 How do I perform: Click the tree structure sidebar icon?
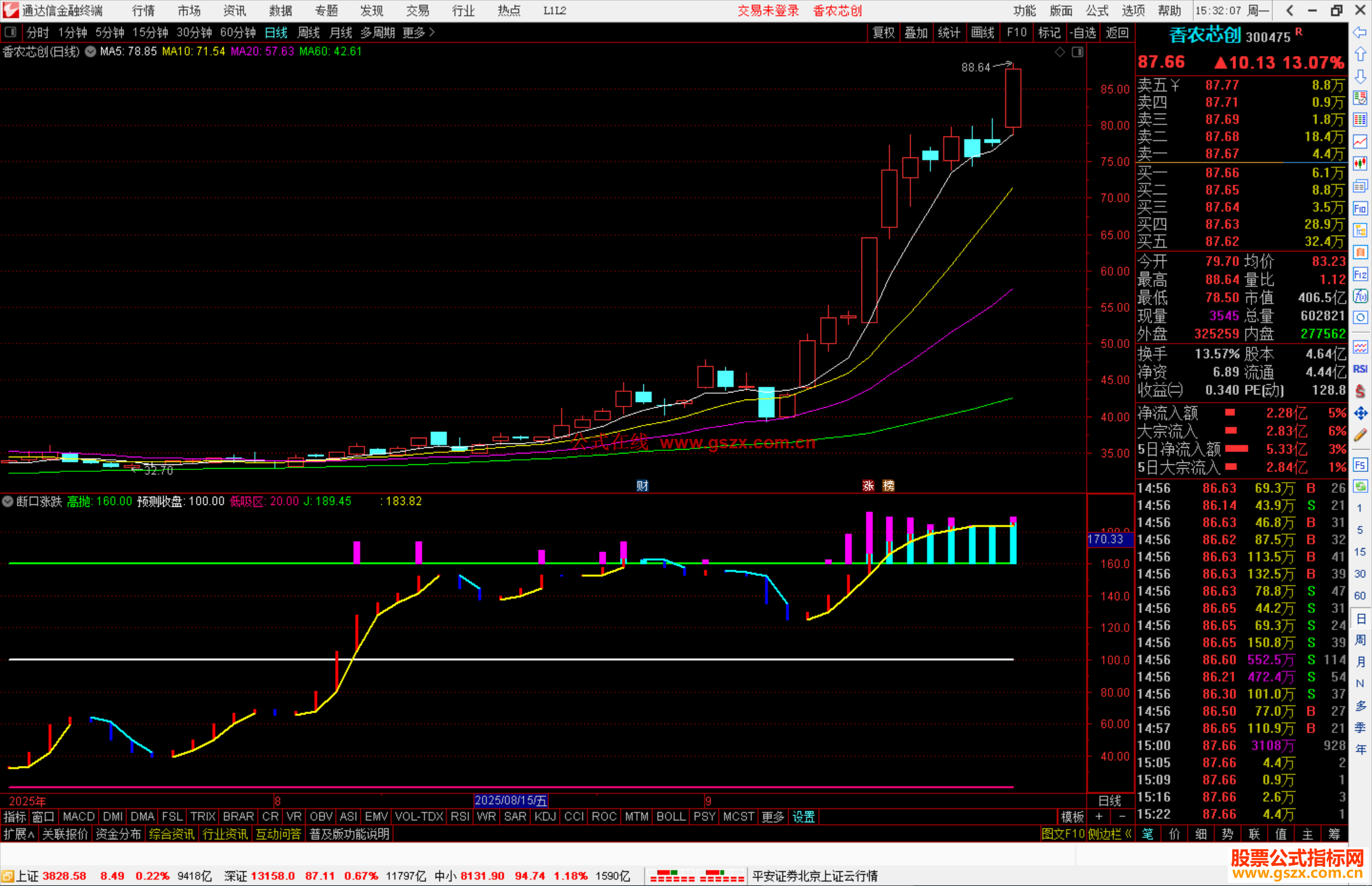pyautogui.click(x=1360, y=230)
